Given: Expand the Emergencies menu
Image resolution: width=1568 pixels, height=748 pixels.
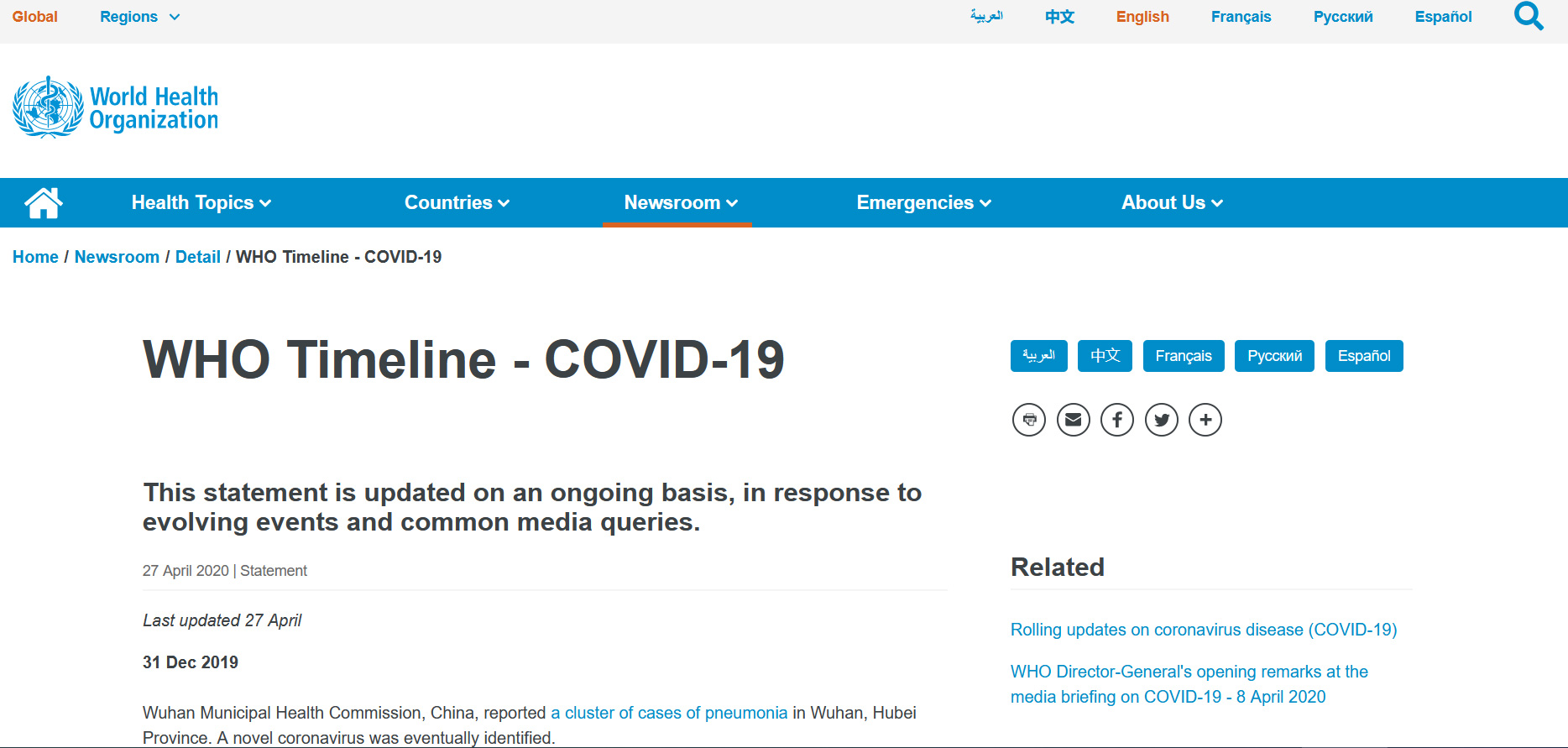Looking at the screenshot, I should pyautogui.click(x=924, y=202).
